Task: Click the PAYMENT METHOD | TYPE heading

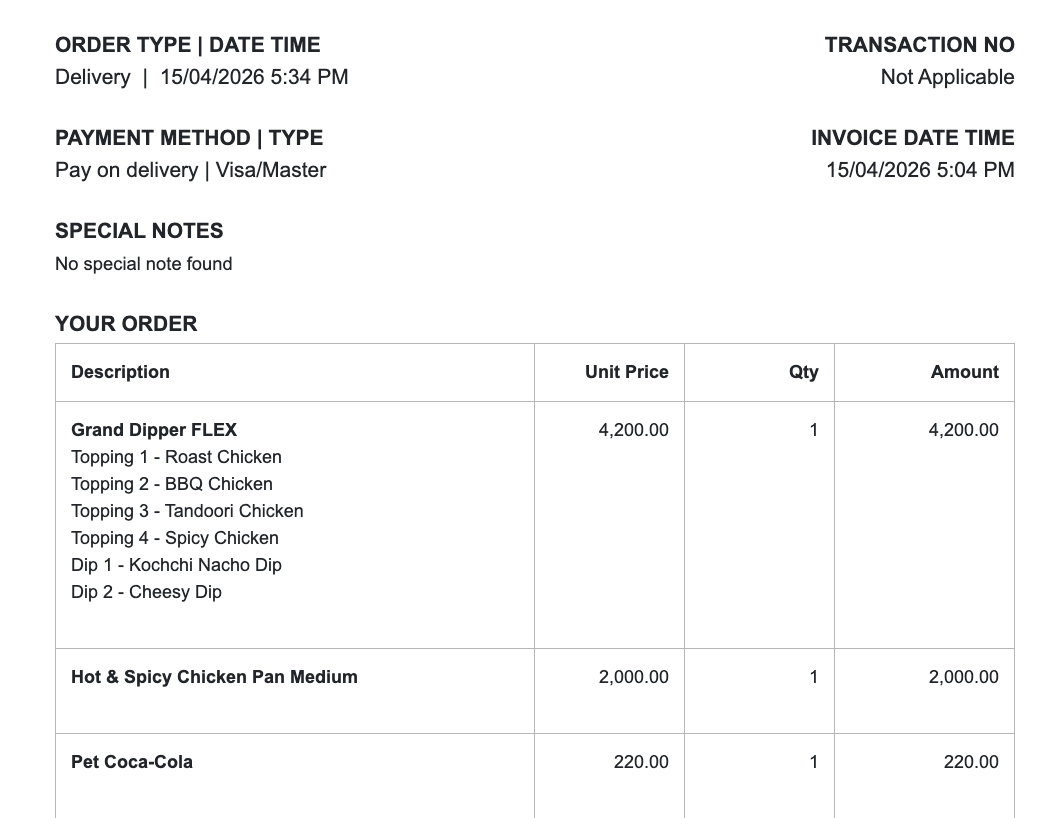Action: (x=189, y=138)
